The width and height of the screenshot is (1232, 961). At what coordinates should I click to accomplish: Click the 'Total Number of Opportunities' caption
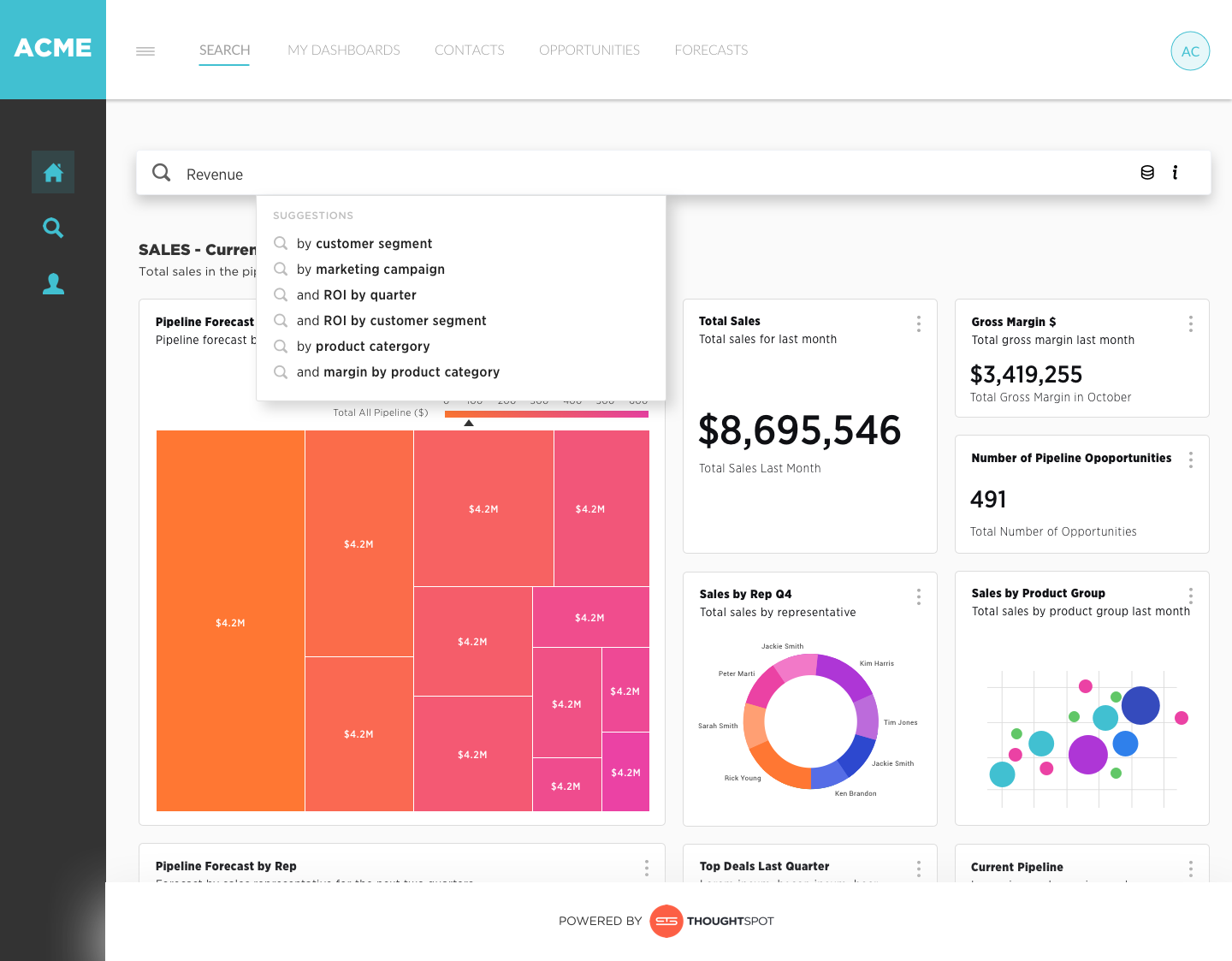(x=1053, y=531)
